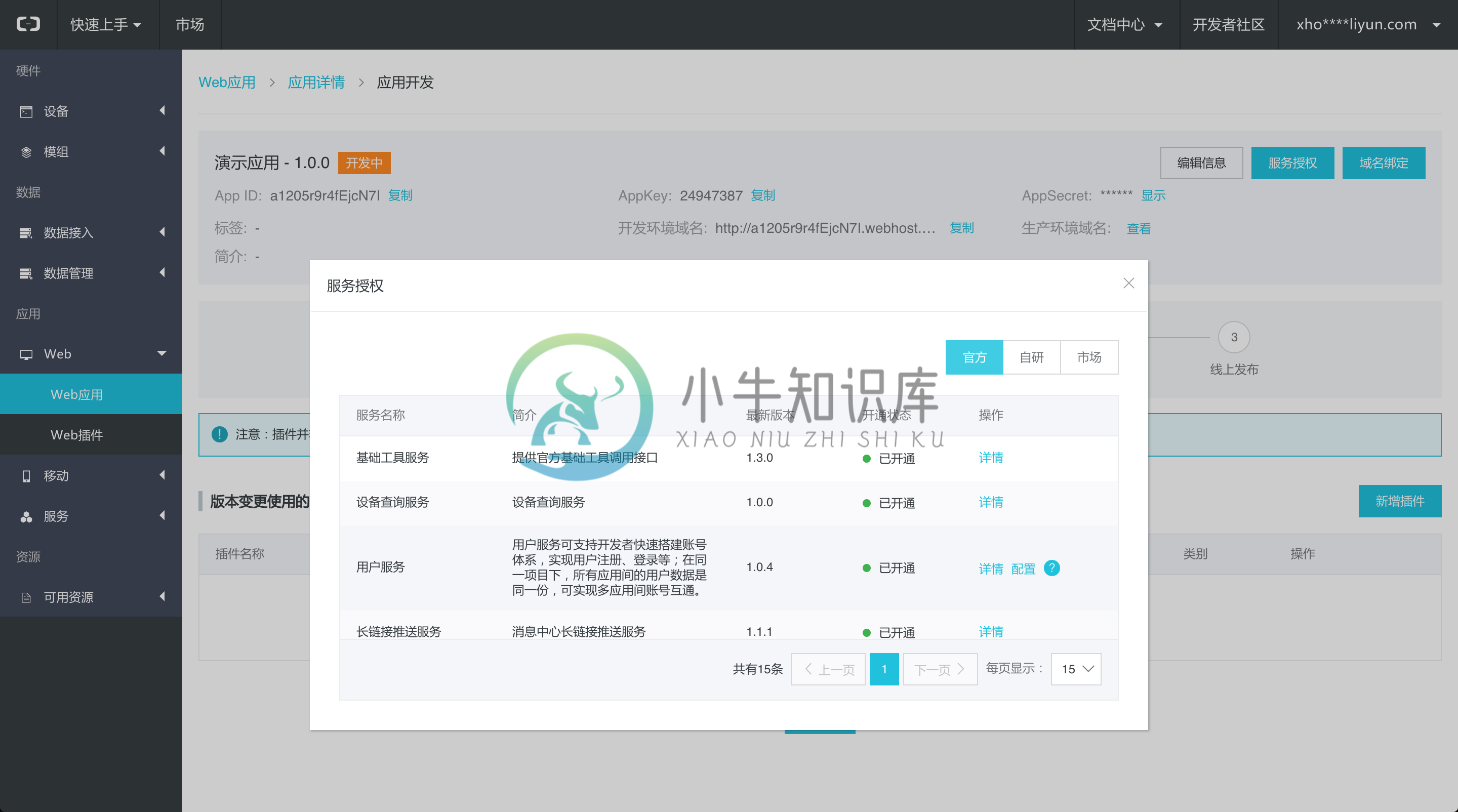Open the xho****liyun.com account dropdown
Image resolution: width=1458 pixels, height=812 pixels.
click(x=1368, y=24)
